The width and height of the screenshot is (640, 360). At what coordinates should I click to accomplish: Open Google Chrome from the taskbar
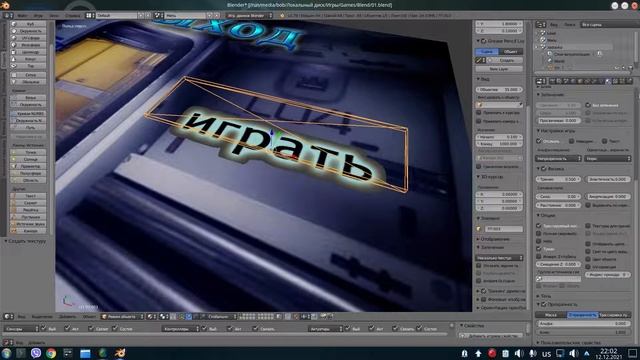click(x=51, y=353)
